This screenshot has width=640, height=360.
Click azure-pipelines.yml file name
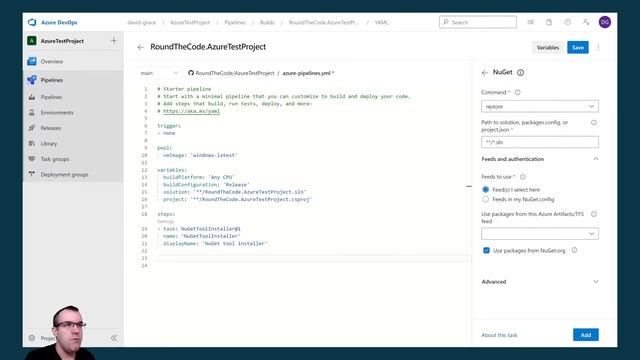[x=308, y=73]
